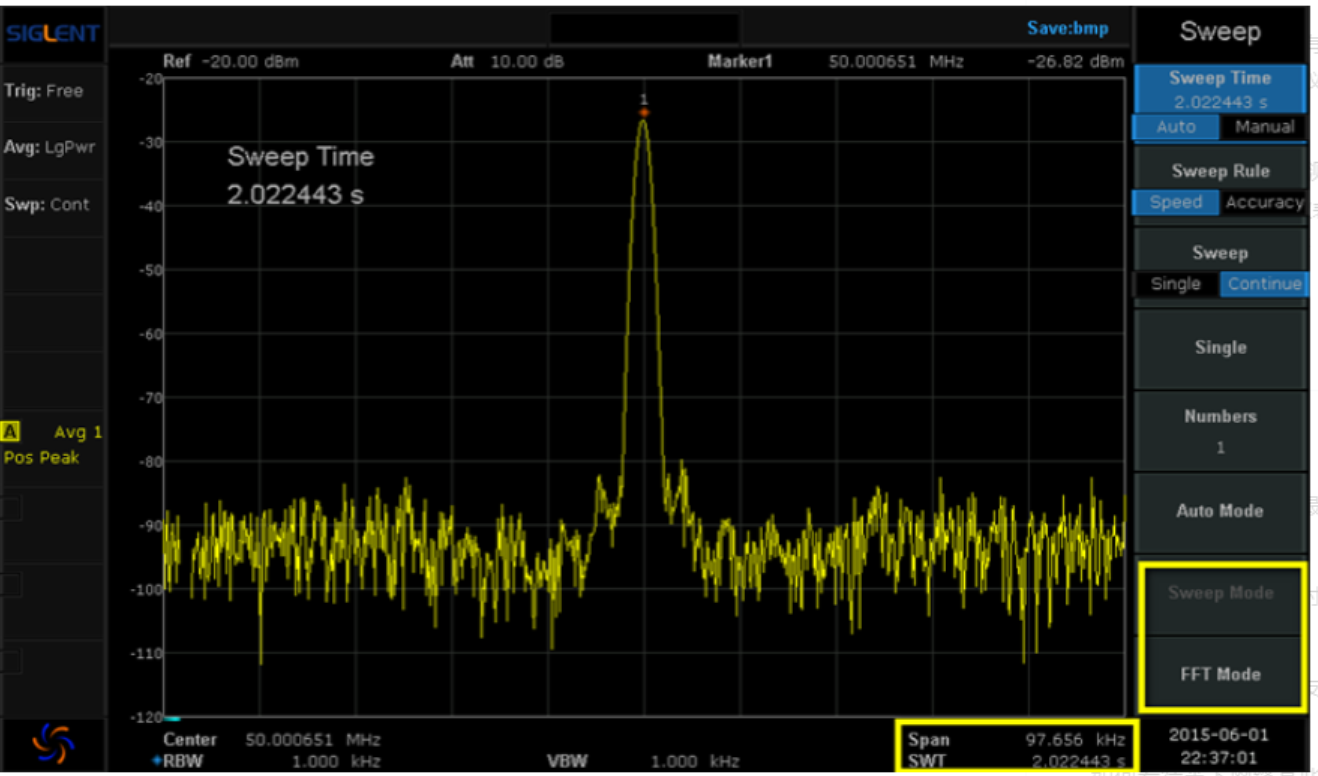Screen dimensions: 1318x776
Task: Click the date and time display
Action: coord(1219,745)
